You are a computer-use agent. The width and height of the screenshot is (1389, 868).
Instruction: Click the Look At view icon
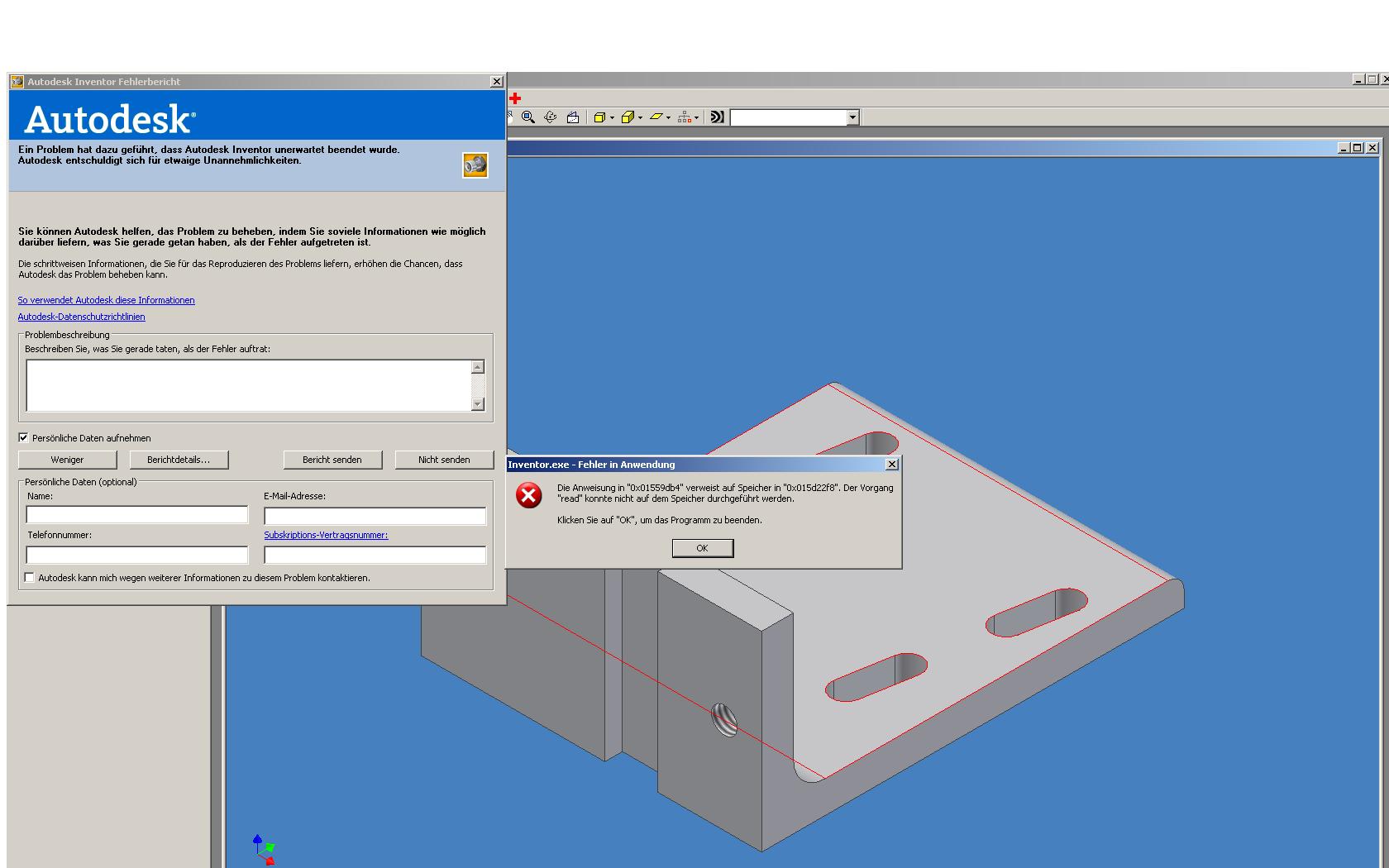coord(573,117)
